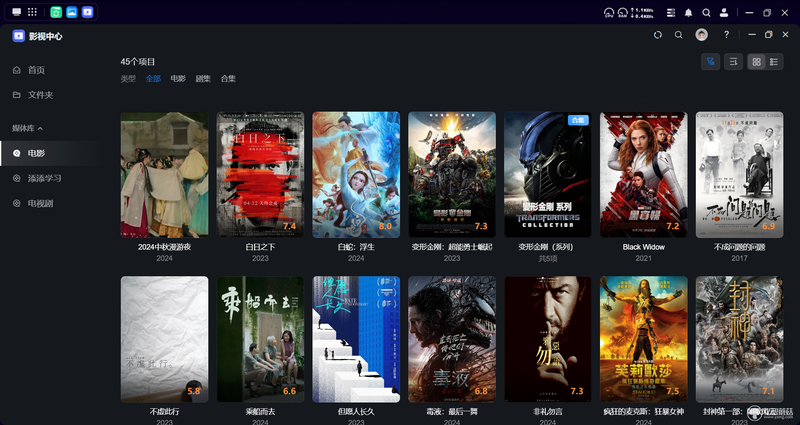This screenshot has width=800, height=425.
Task: Click the 乘船而去 title text
Action: coord(260,411)
